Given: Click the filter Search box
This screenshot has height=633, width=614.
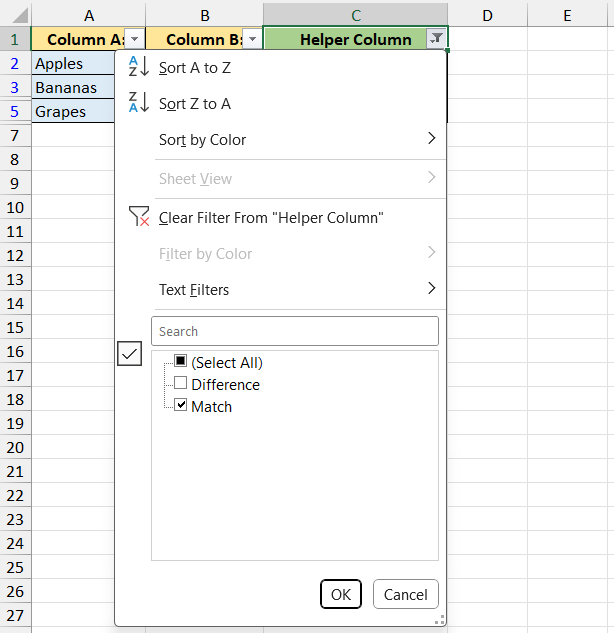Looking at the screenshot, I should click(x=295, y=331).
